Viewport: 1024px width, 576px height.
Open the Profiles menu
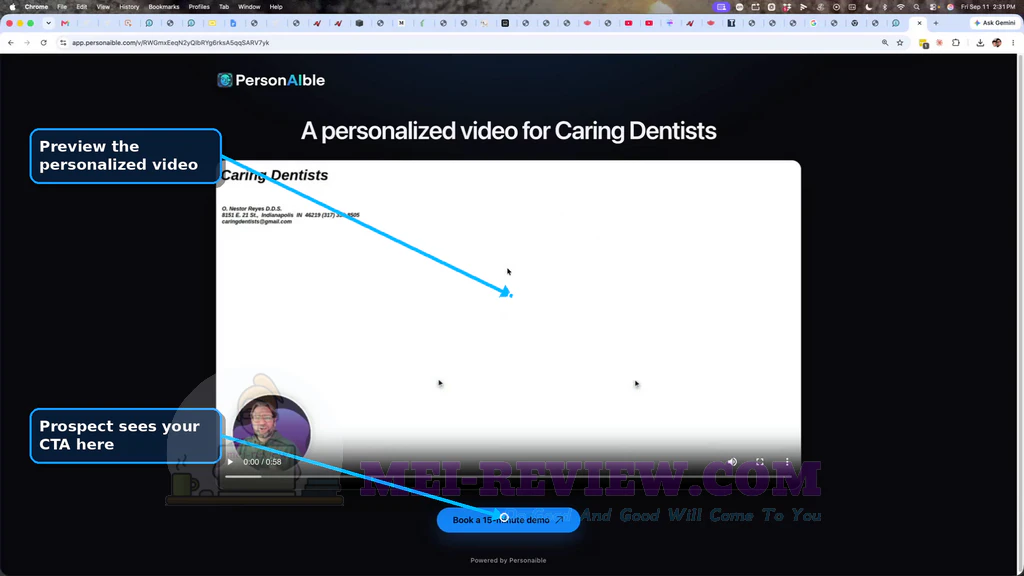click(x=199, y=7)
